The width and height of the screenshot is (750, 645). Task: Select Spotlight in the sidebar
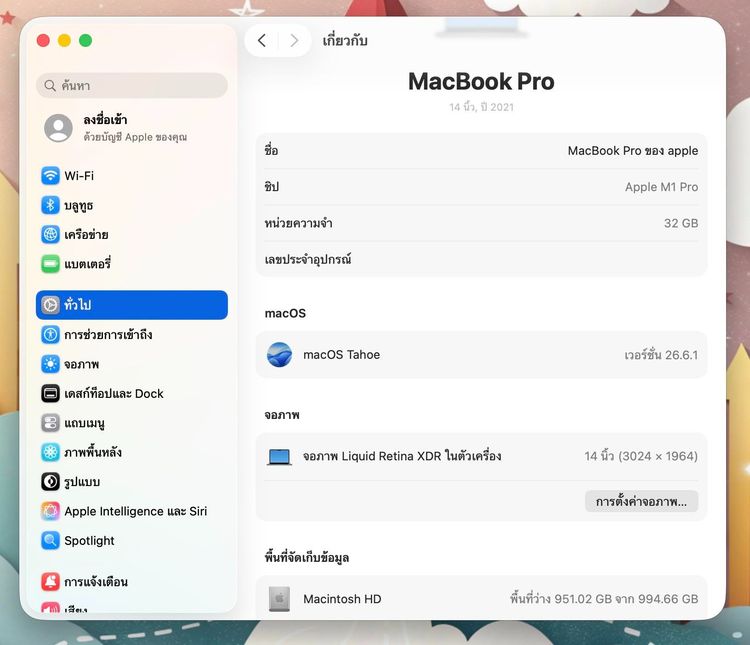pyautogui.click(x=89, y=541)
